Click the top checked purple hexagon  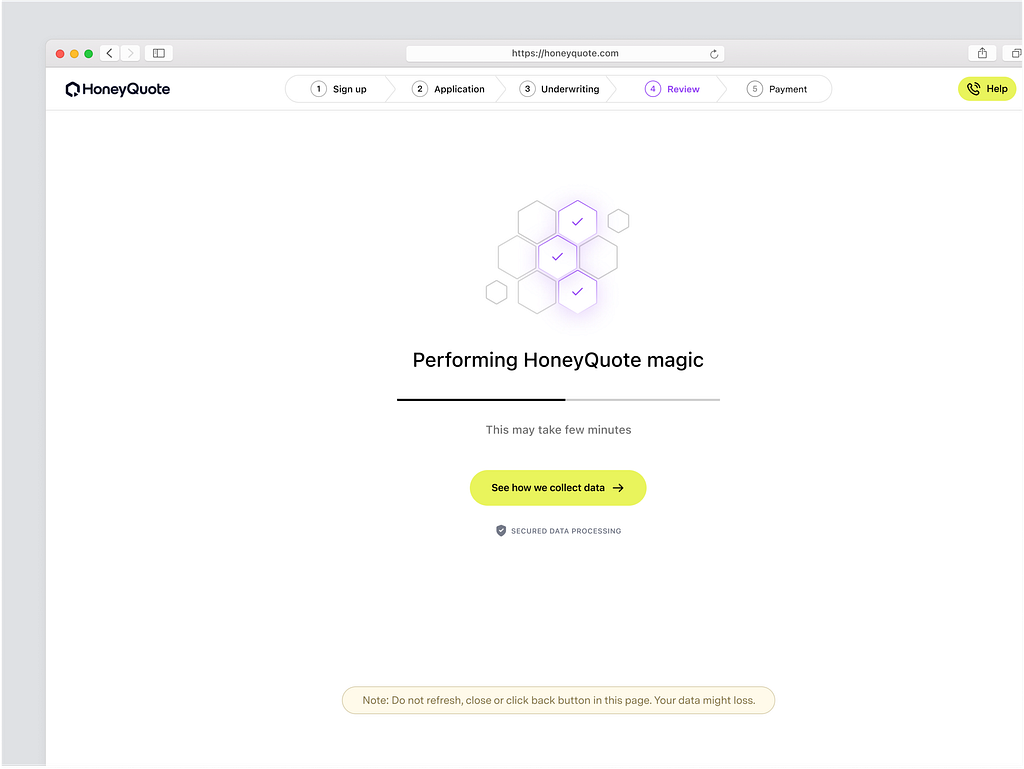[x=577, y=222]
